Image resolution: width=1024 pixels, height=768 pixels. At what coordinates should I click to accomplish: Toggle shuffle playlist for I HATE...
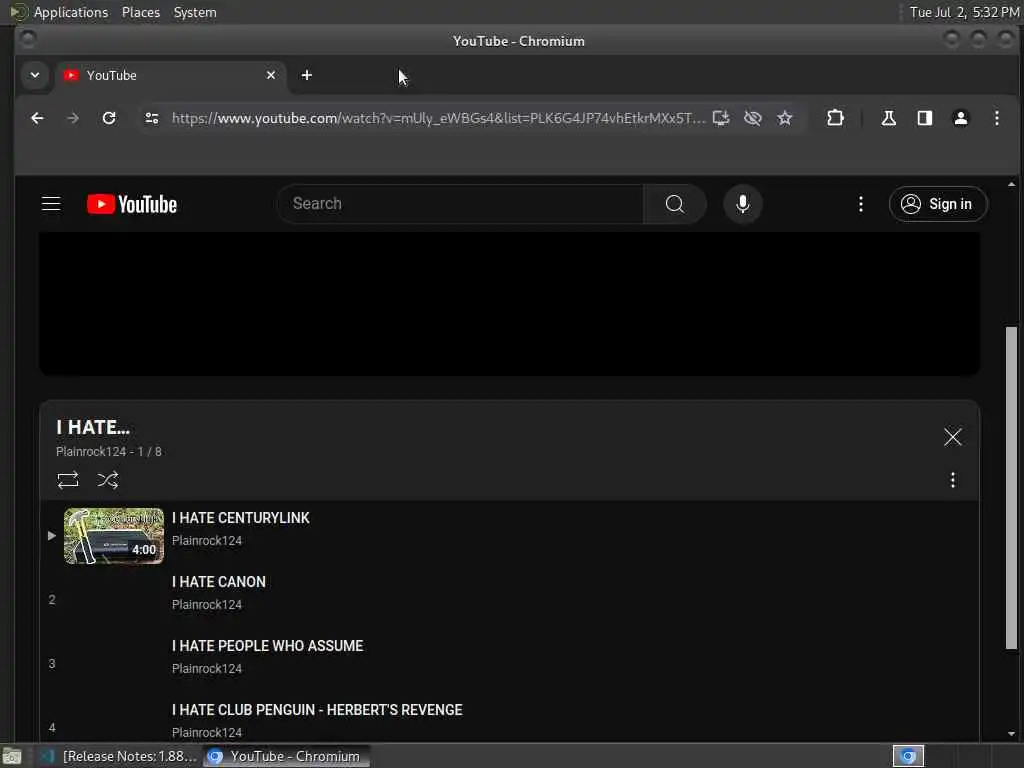108,480
